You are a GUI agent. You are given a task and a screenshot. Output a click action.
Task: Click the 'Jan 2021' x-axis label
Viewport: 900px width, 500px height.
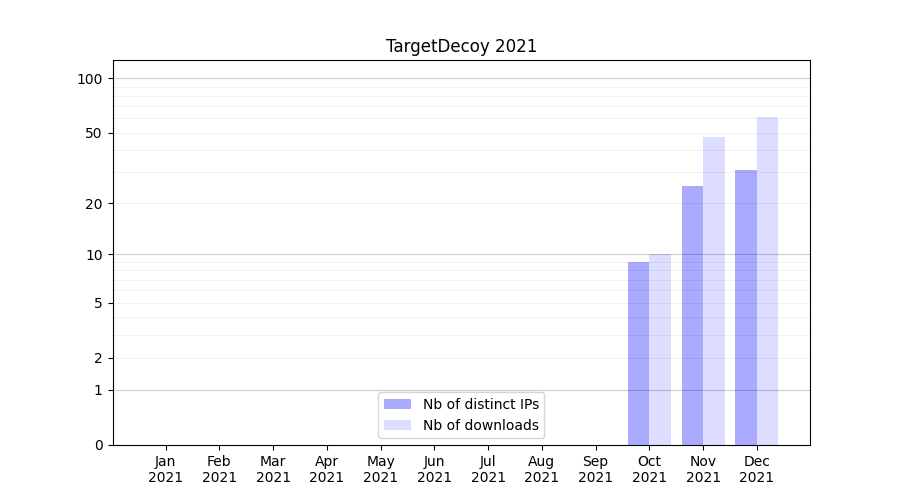(x=165, y=469)
